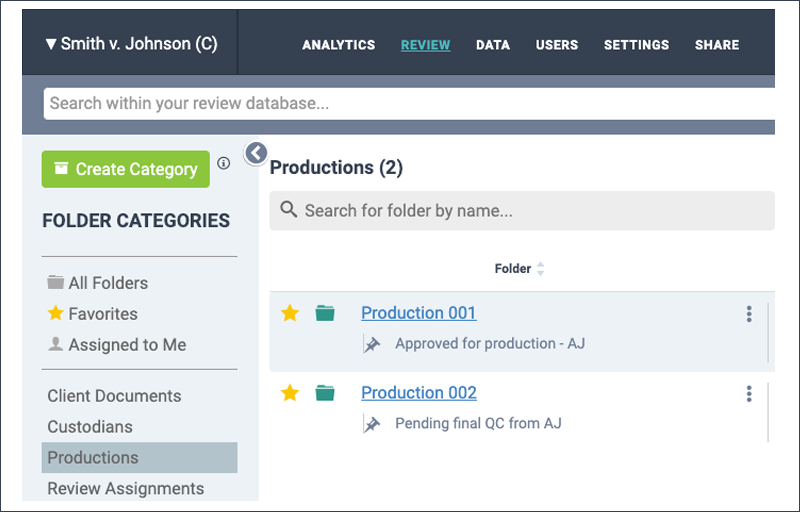Click the pin icon beside Pending final QC note
800x512 pixels.
pos(371,424)
